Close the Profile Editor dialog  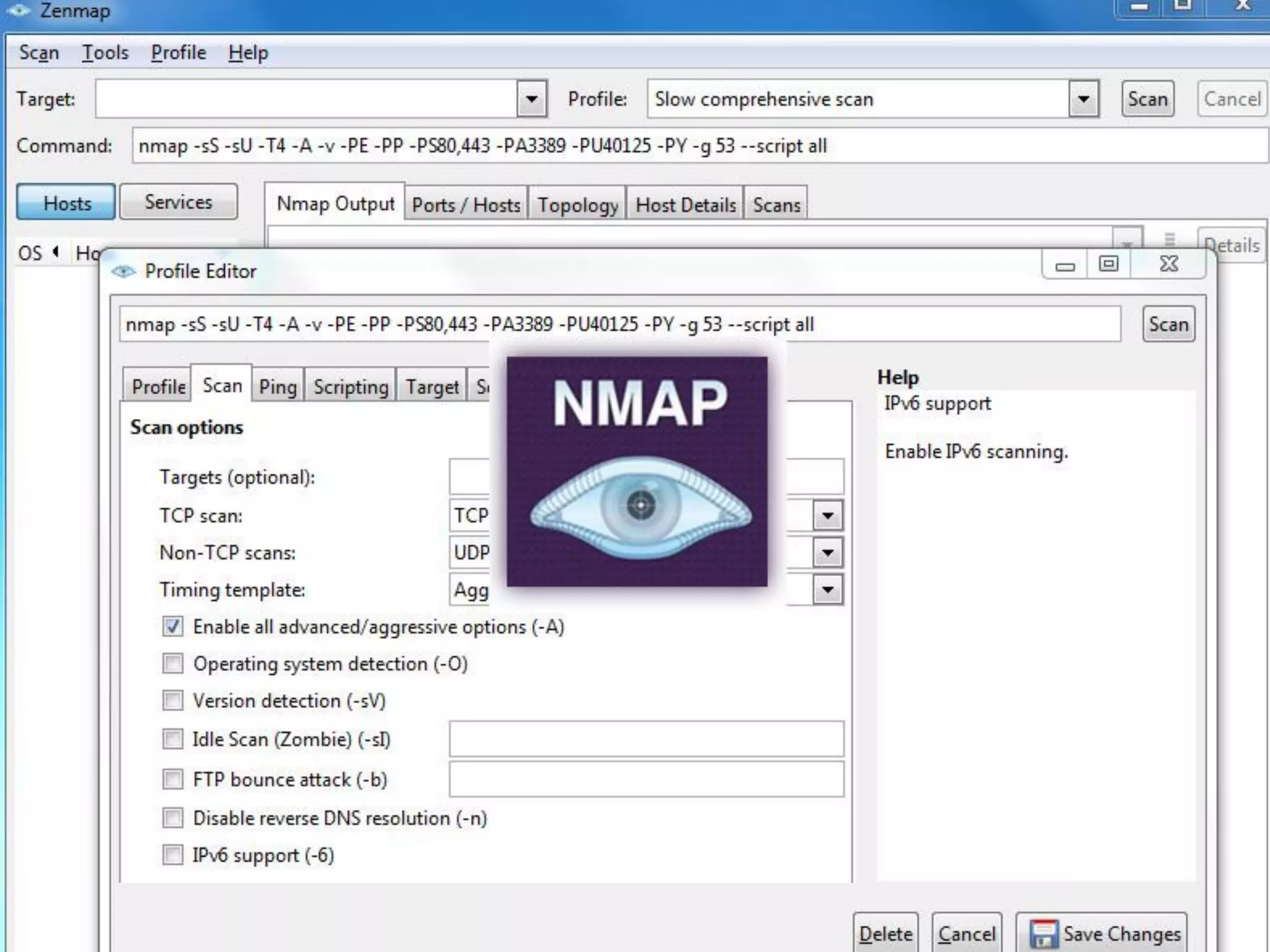click(1169, 265)
